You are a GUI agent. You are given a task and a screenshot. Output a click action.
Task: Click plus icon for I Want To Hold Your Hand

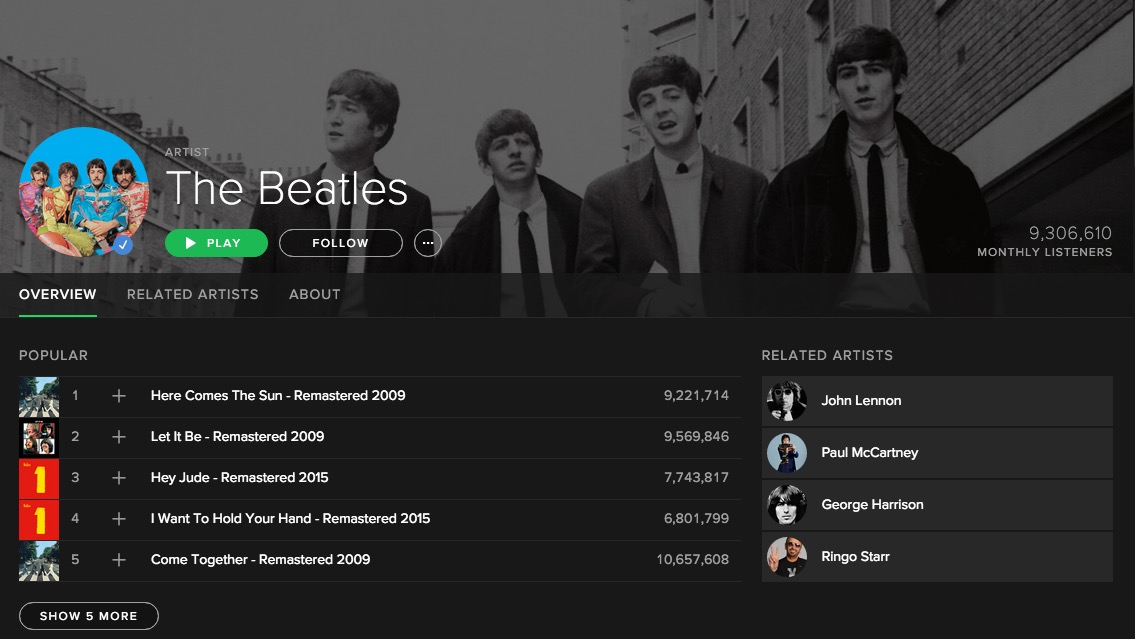click(119, 519)
